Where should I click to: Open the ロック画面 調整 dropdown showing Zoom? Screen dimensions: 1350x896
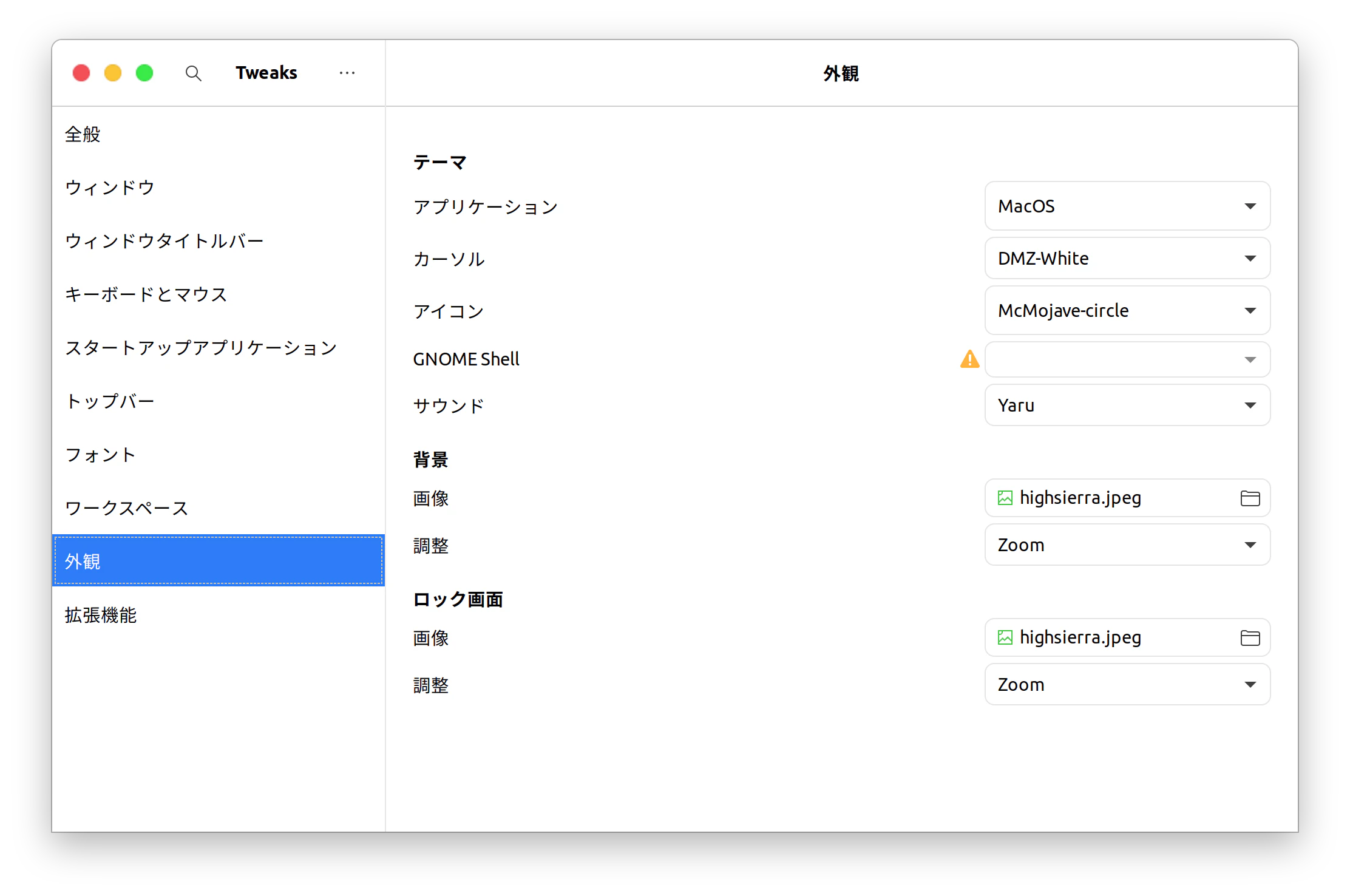click(1127, 685)
